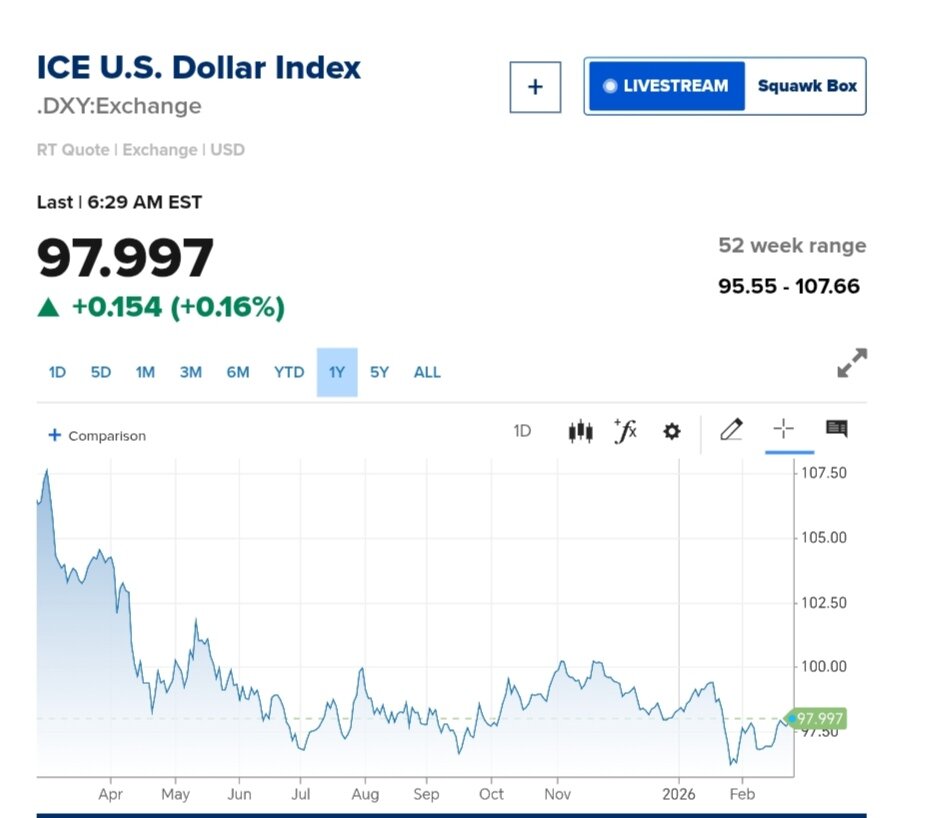Switch to the 5Y range
This screenshot has width=925, height=818.
(379, 372)
